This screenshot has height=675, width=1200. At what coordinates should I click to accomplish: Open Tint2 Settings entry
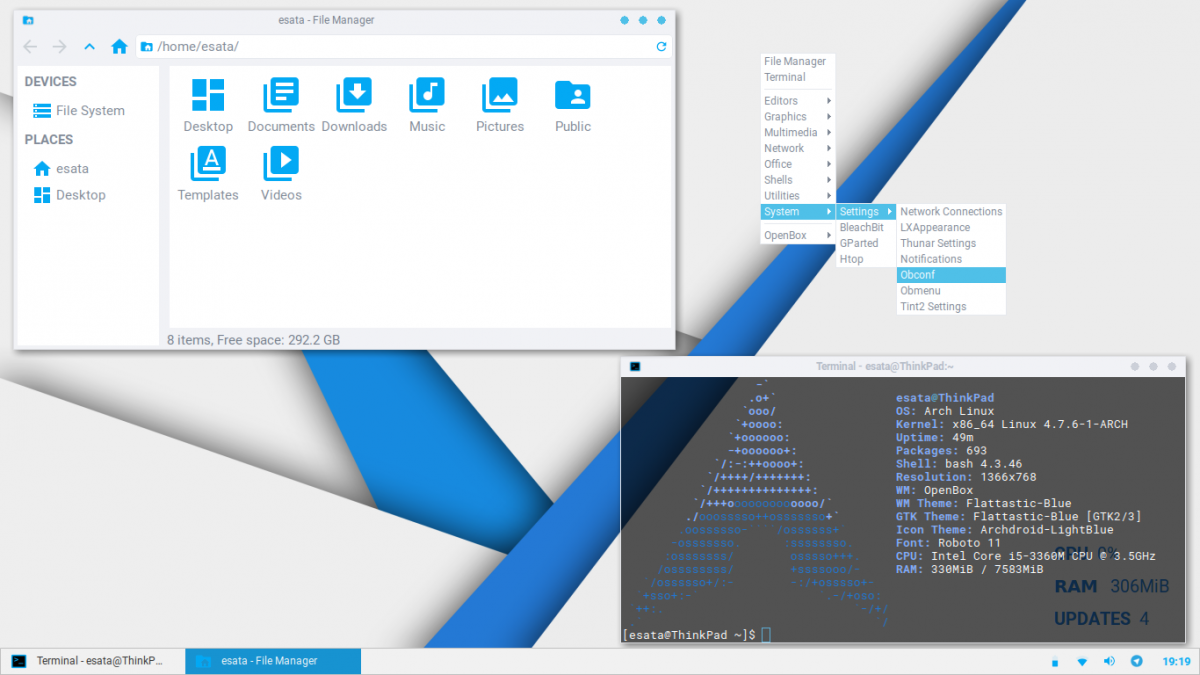pos(951,307)
